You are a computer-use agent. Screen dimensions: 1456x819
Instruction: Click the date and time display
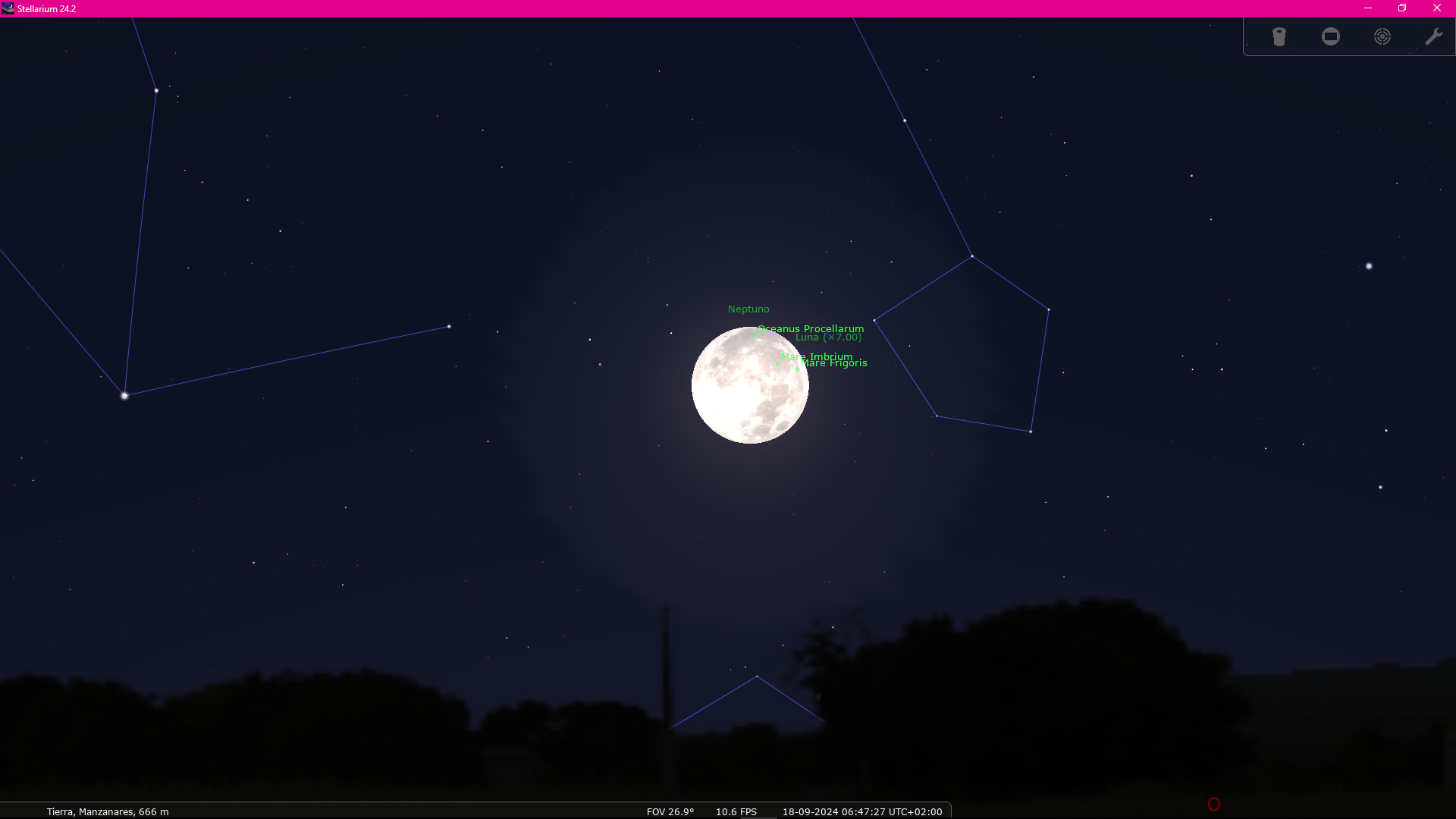coord(862,811)
